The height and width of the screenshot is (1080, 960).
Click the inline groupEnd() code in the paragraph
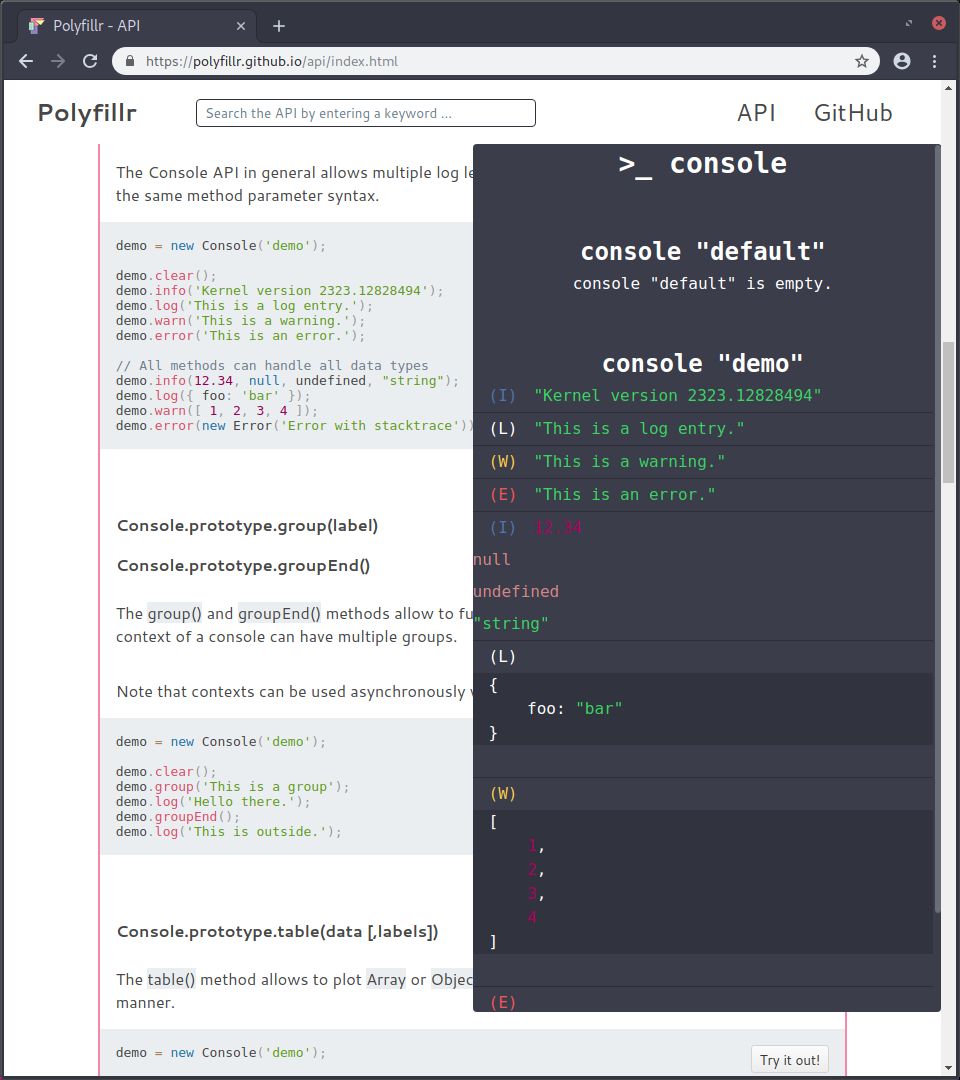pos(280,614)
